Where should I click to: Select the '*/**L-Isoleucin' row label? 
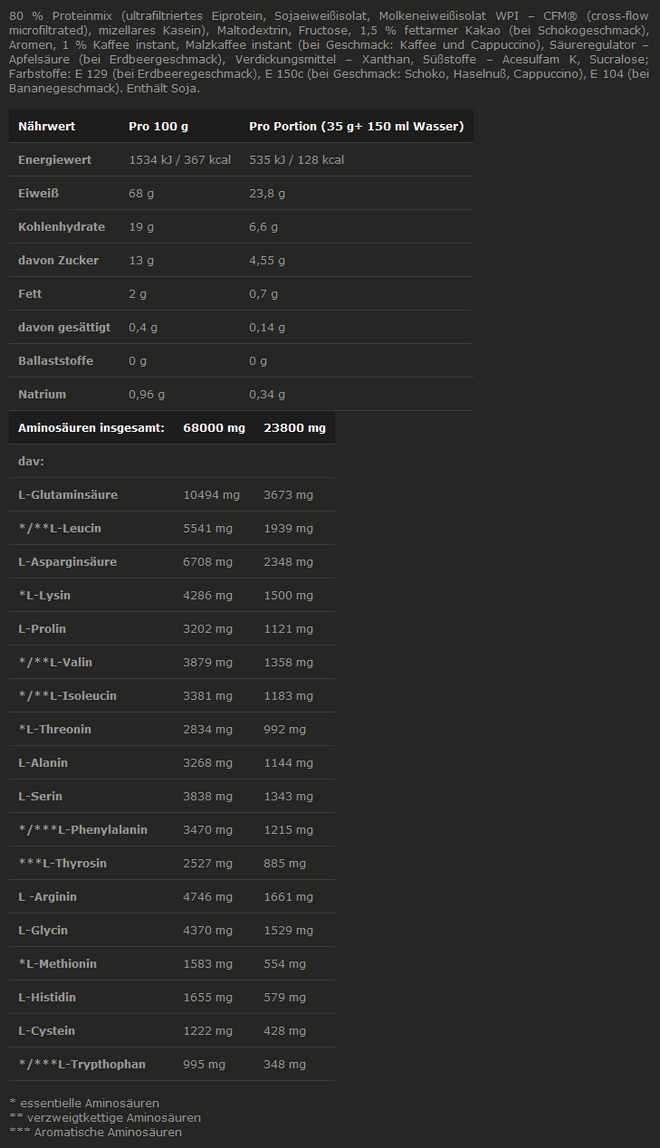67,696
